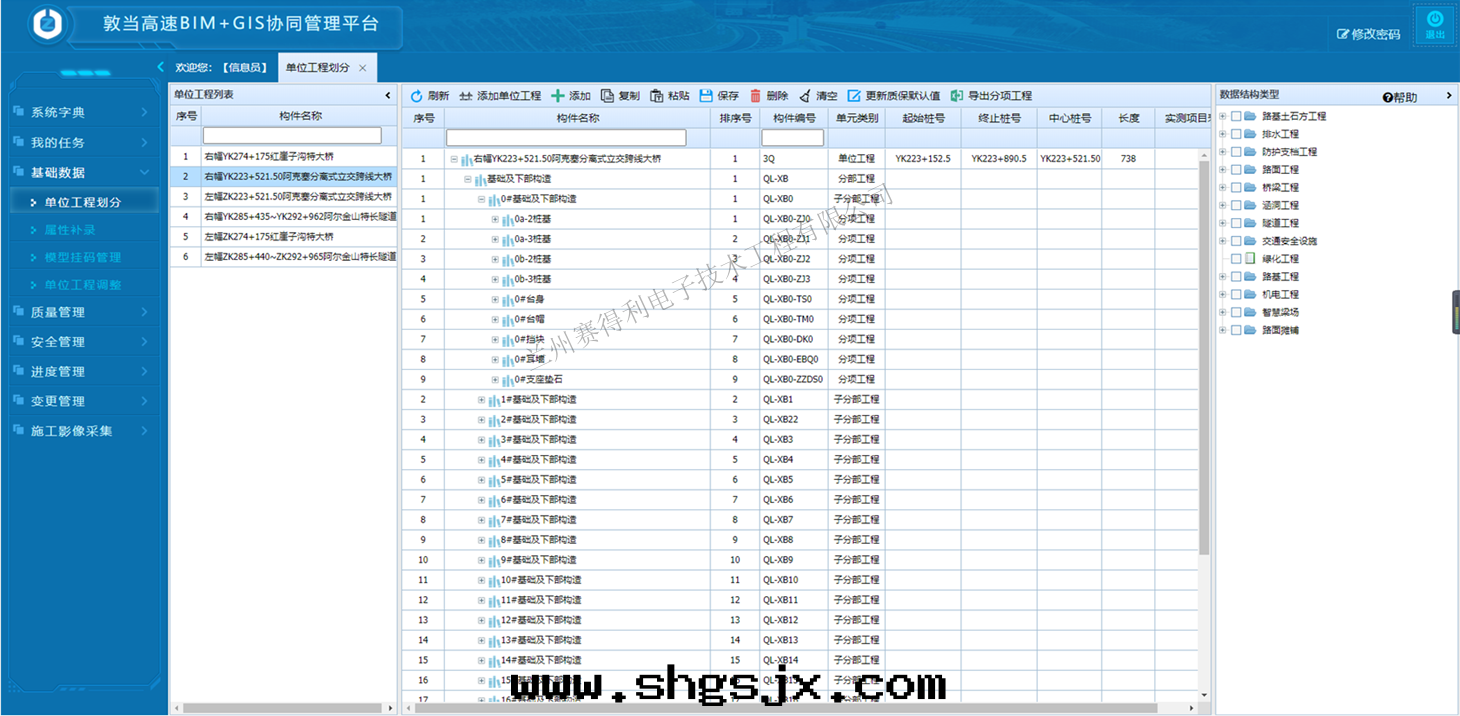Check the 桥梁工程 checkbox
Image resolution: width=1460 pixels, height=716 pixels.
[x=1236, y=188]
